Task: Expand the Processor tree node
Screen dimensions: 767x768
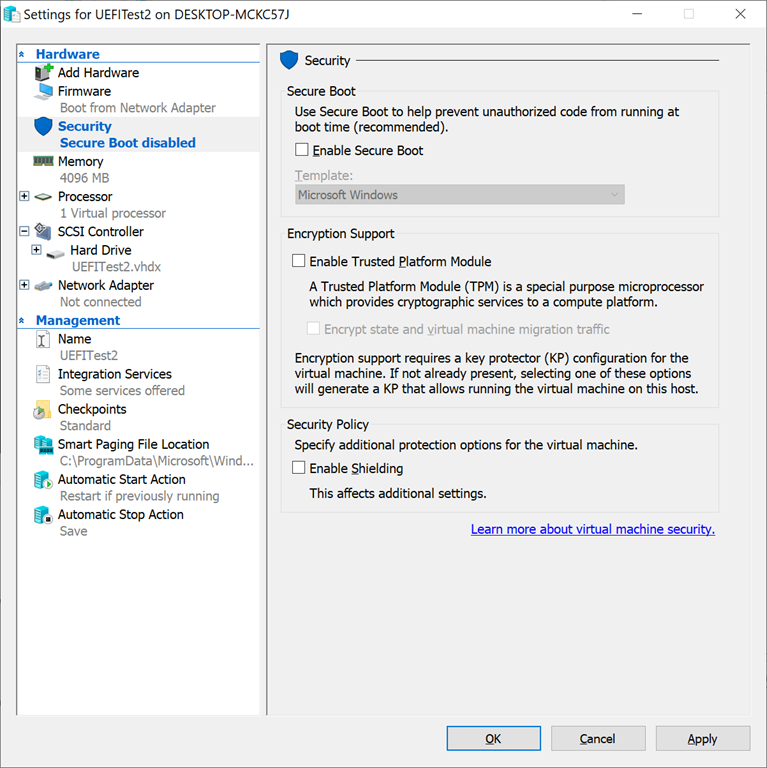Action: click(x=24, y=197)
